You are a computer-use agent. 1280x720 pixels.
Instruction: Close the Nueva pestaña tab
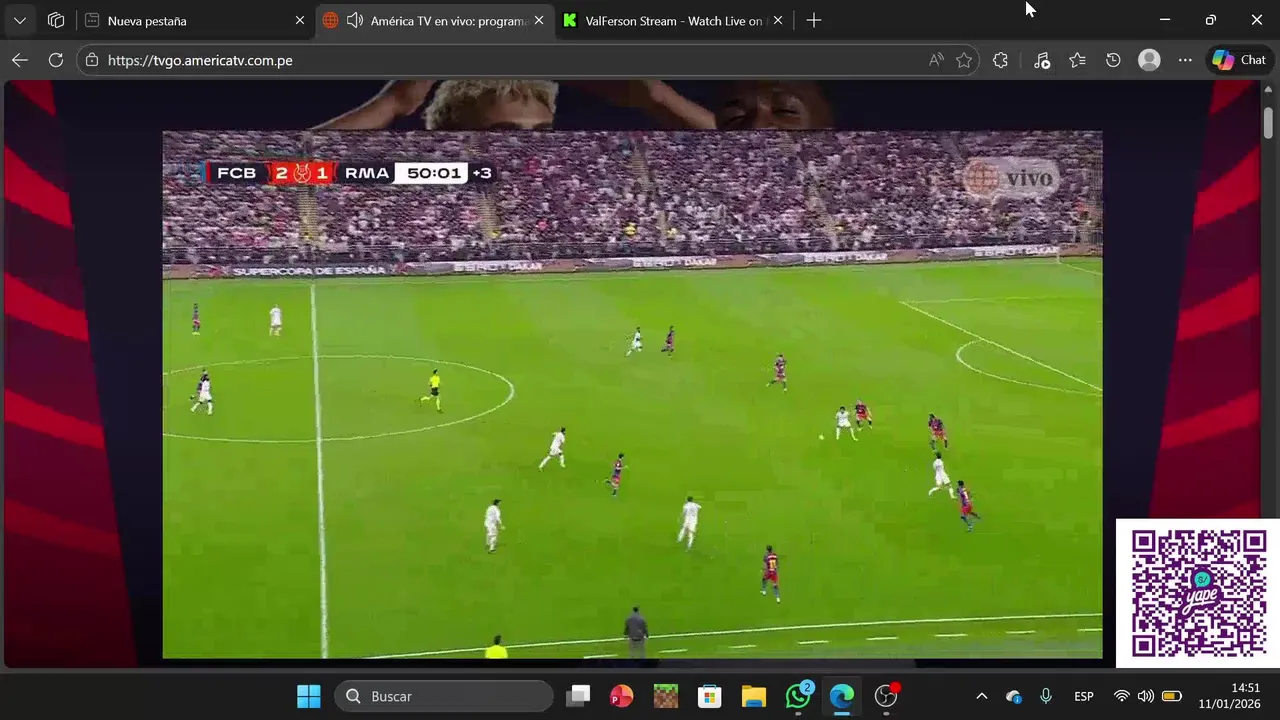coord(299,20)
